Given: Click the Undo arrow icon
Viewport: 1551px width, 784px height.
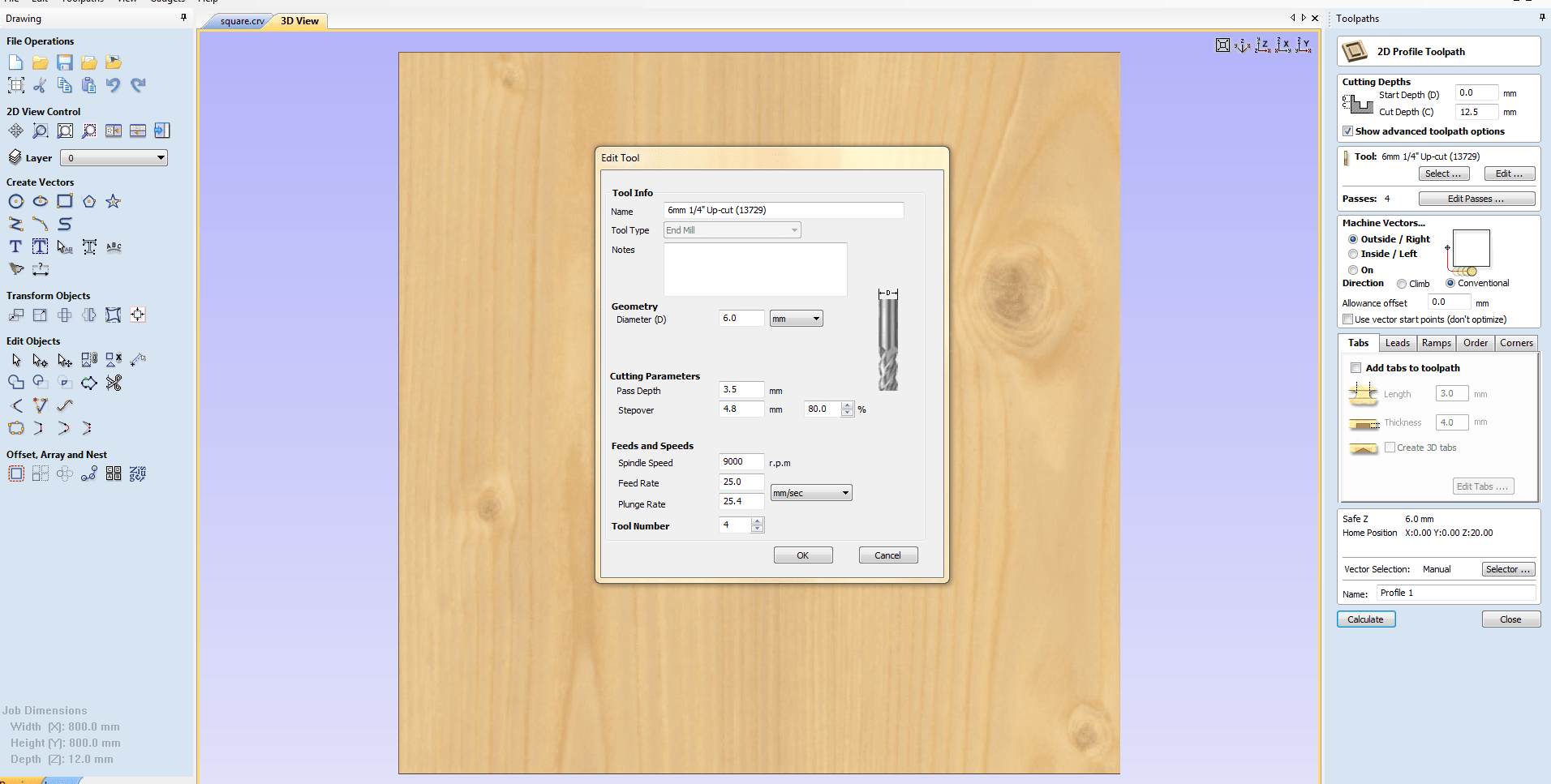Looking at the screenshot, I should [114, 85].
